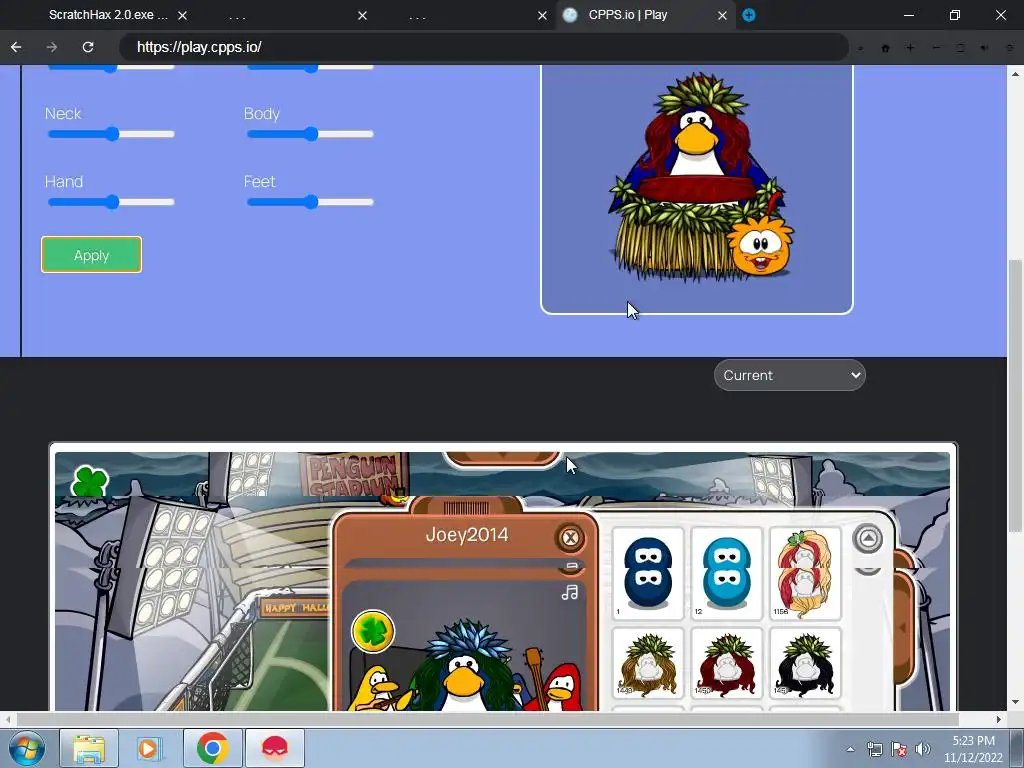Viewport: 1024px width, 768px height.
Task: Adjust the Neck slider
Action: pyautogui.click(x=112, y=134)
